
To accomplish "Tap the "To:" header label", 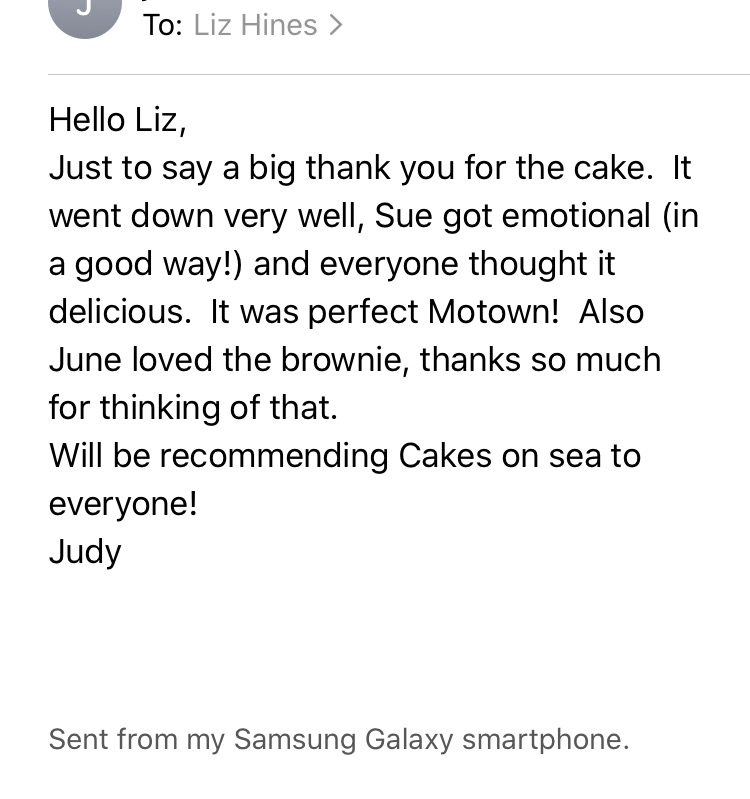I will point(163,25).
